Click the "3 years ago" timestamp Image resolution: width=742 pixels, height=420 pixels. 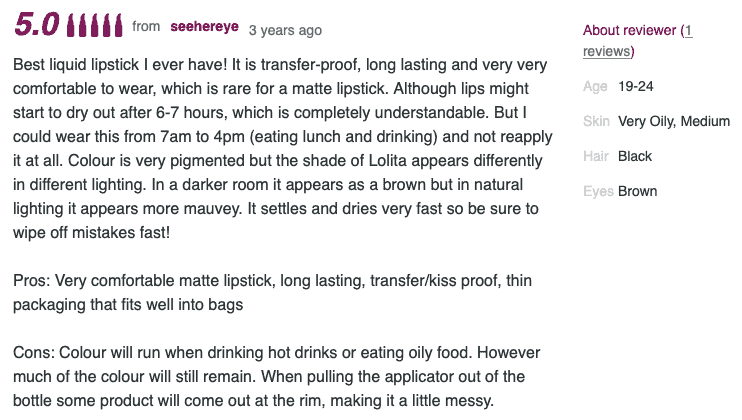(x=285, y=30)
